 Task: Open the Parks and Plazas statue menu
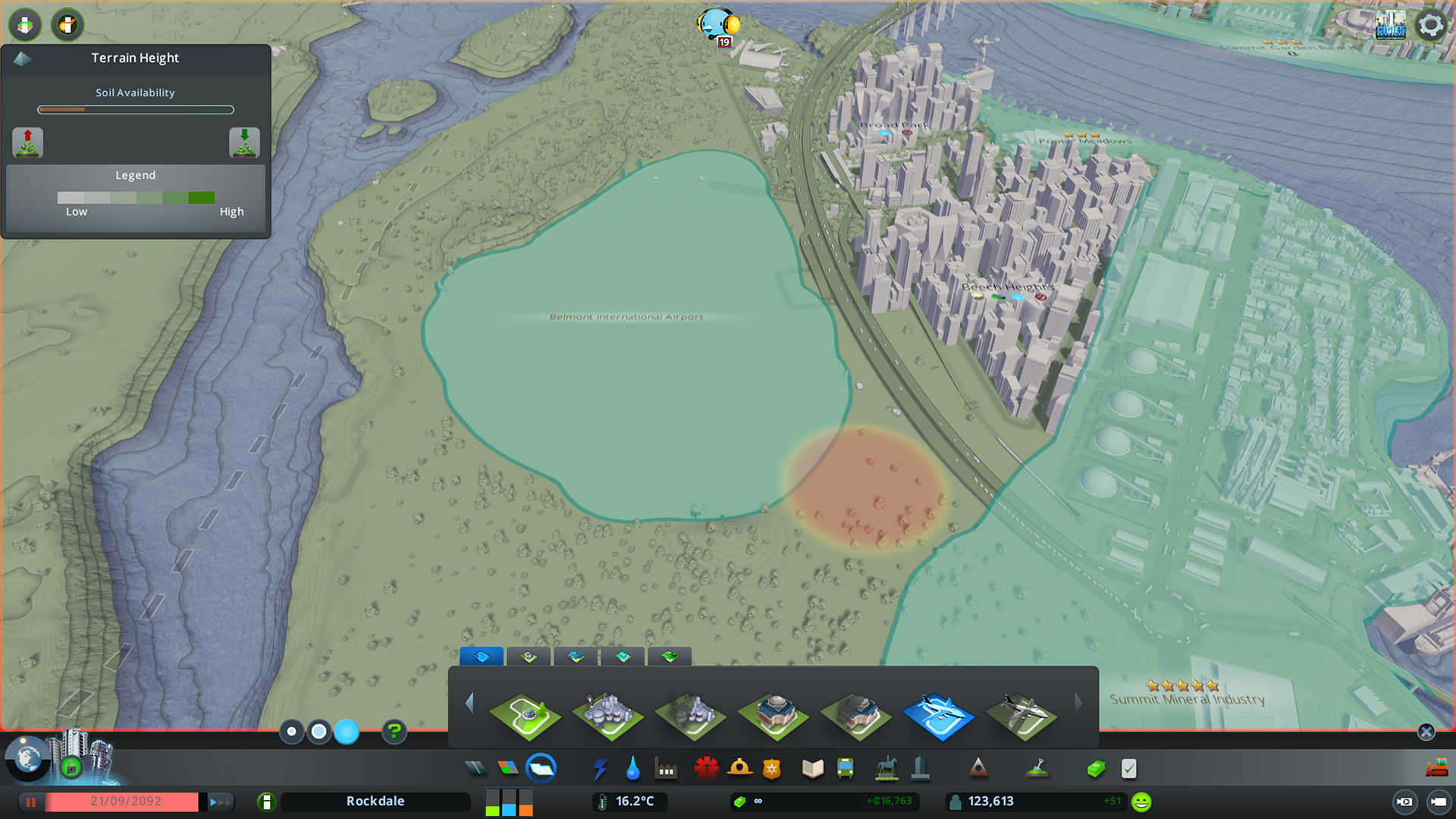[886, 769]
